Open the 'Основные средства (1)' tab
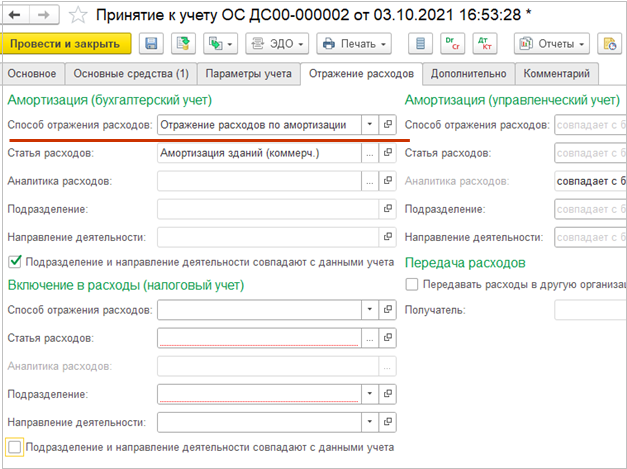 132,74
